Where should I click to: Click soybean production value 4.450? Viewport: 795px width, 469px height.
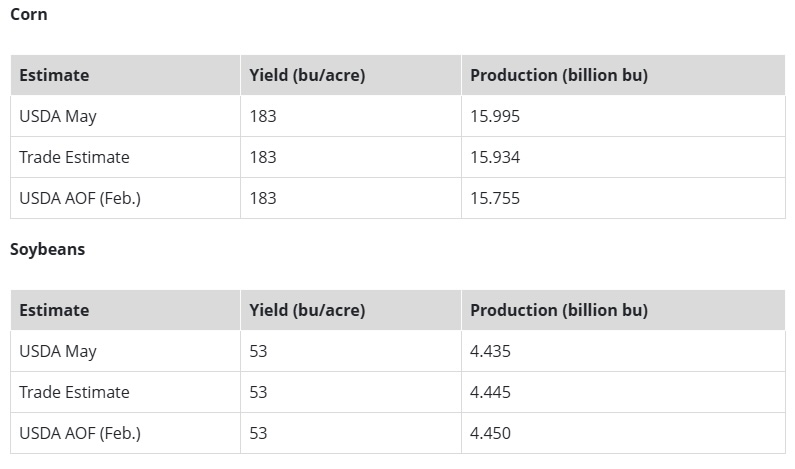click(x=490, y=434)
